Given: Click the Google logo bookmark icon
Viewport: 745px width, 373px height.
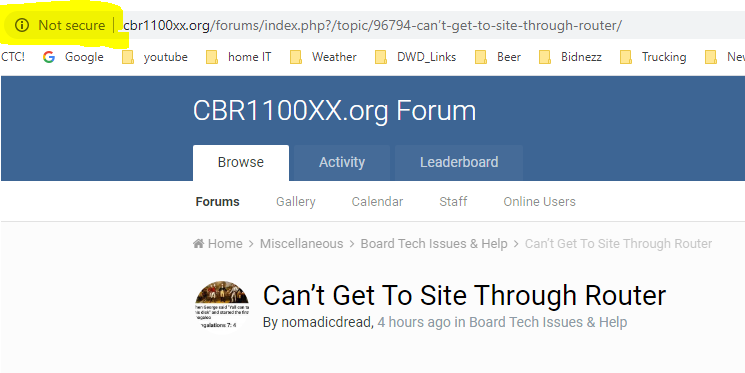Looking at the screenshot, I should pyautogui.click(x=48, y=57).
